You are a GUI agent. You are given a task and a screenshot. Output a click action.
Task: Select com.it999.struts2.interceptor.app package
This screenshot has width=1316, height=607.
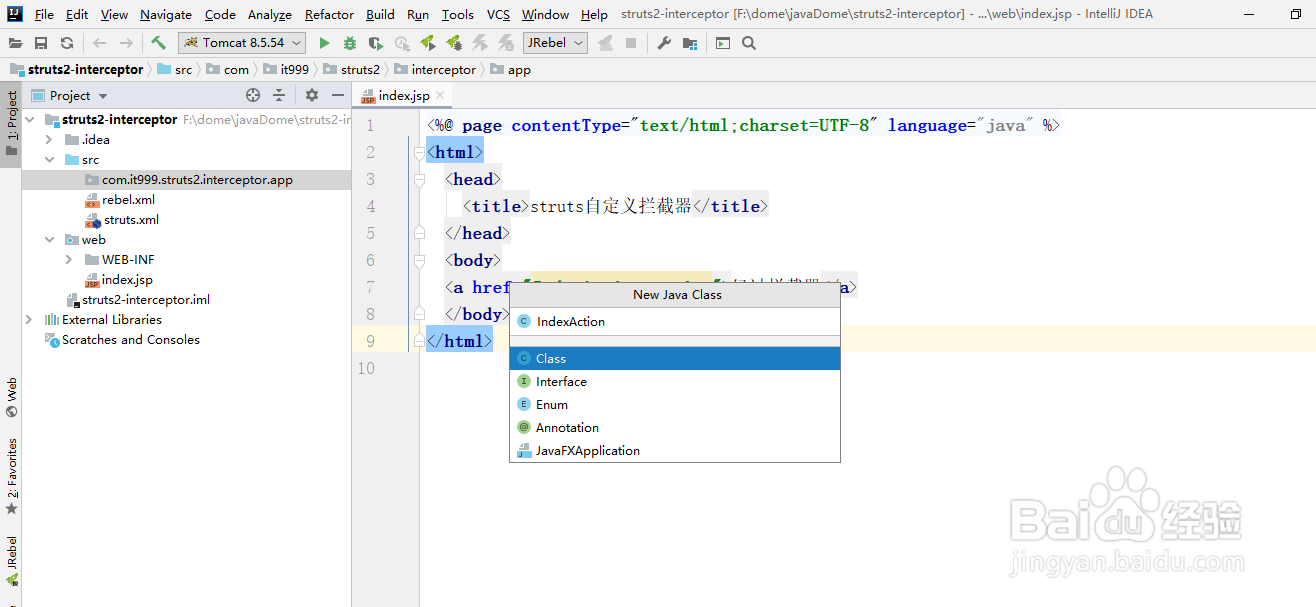coord(186,180)
